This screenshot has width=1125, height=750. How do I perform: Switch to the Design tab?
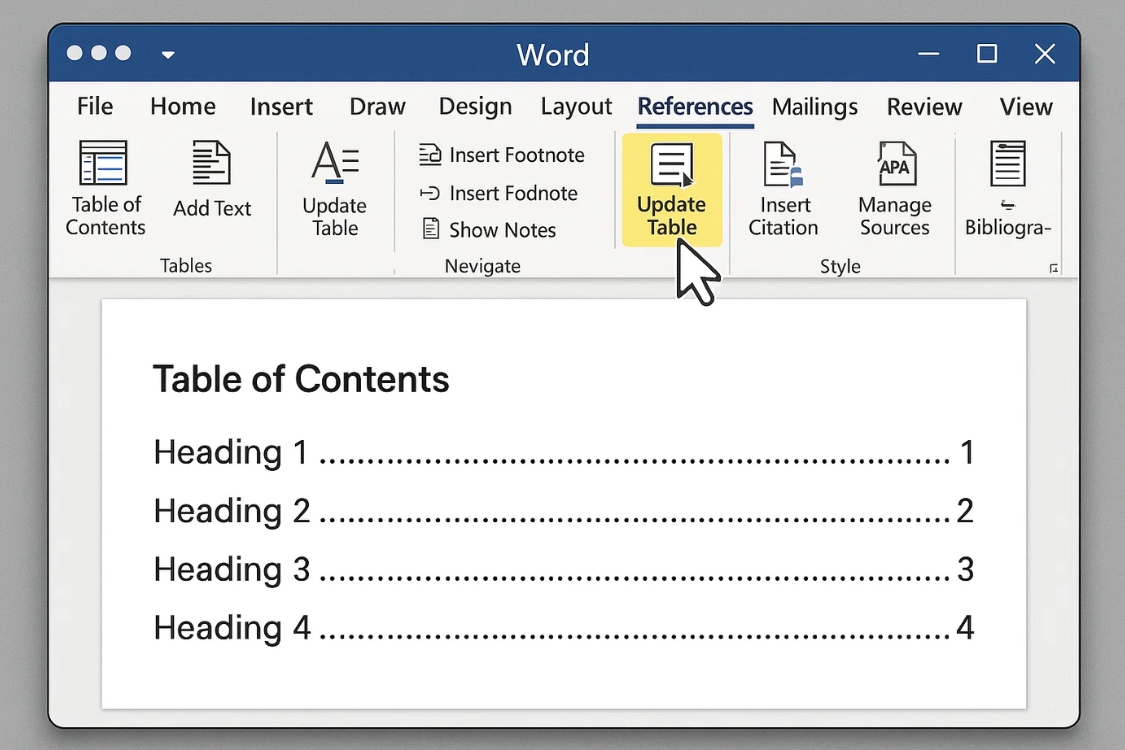point(475,107)
